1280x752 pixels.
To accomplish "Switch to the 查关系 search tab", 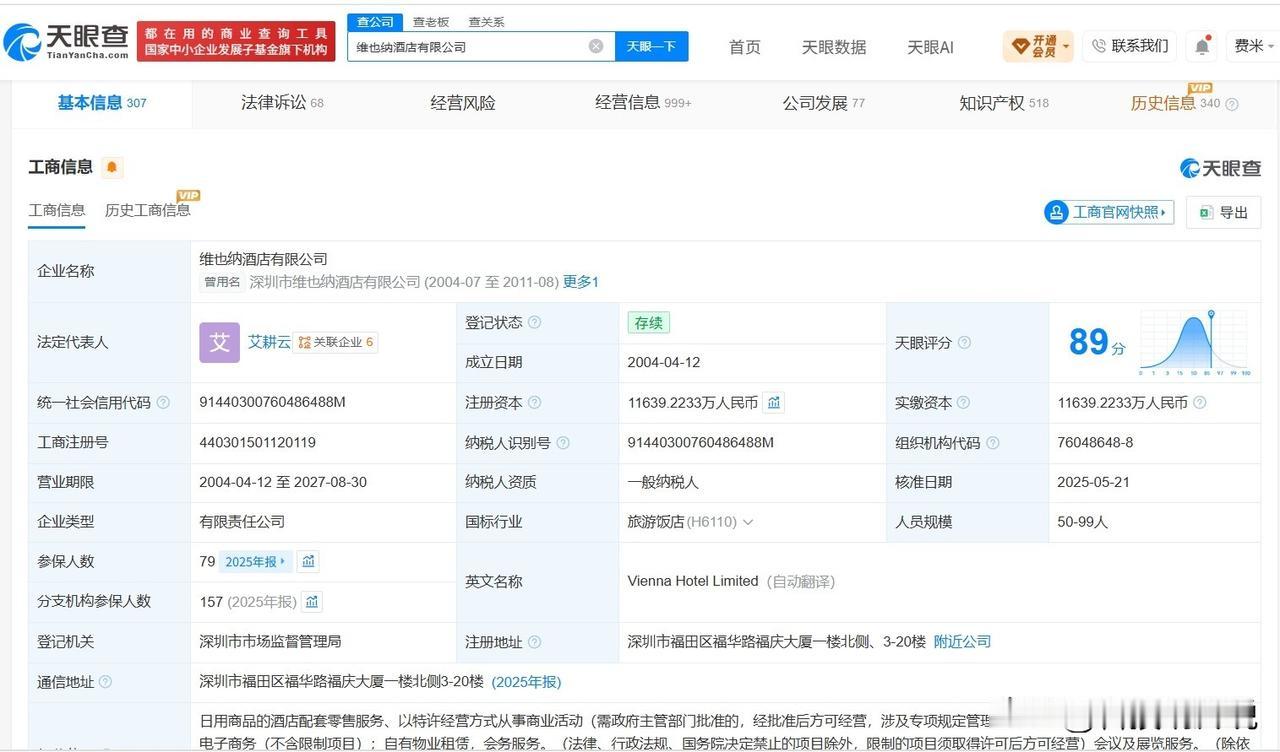I will (x=487, y=22).
